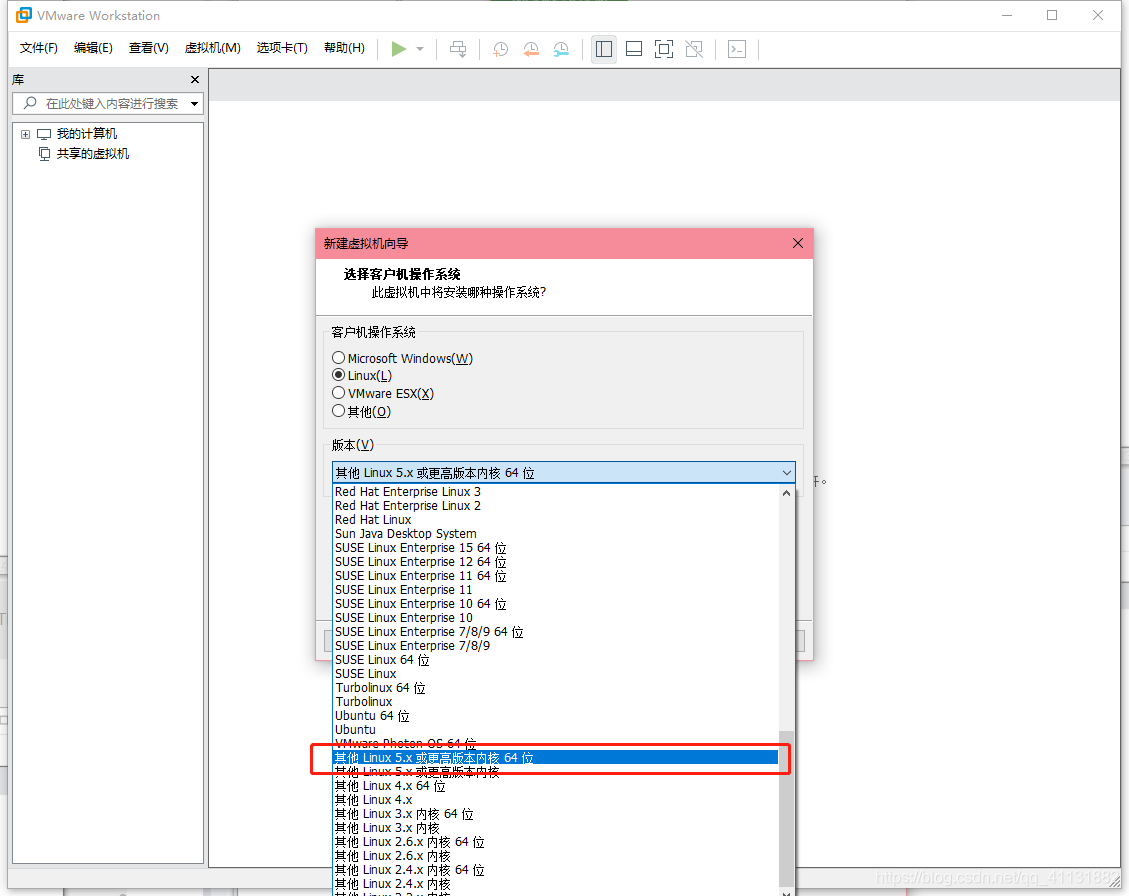
Task: Enter full screen mode icon
Action: [x=664, y=49]
